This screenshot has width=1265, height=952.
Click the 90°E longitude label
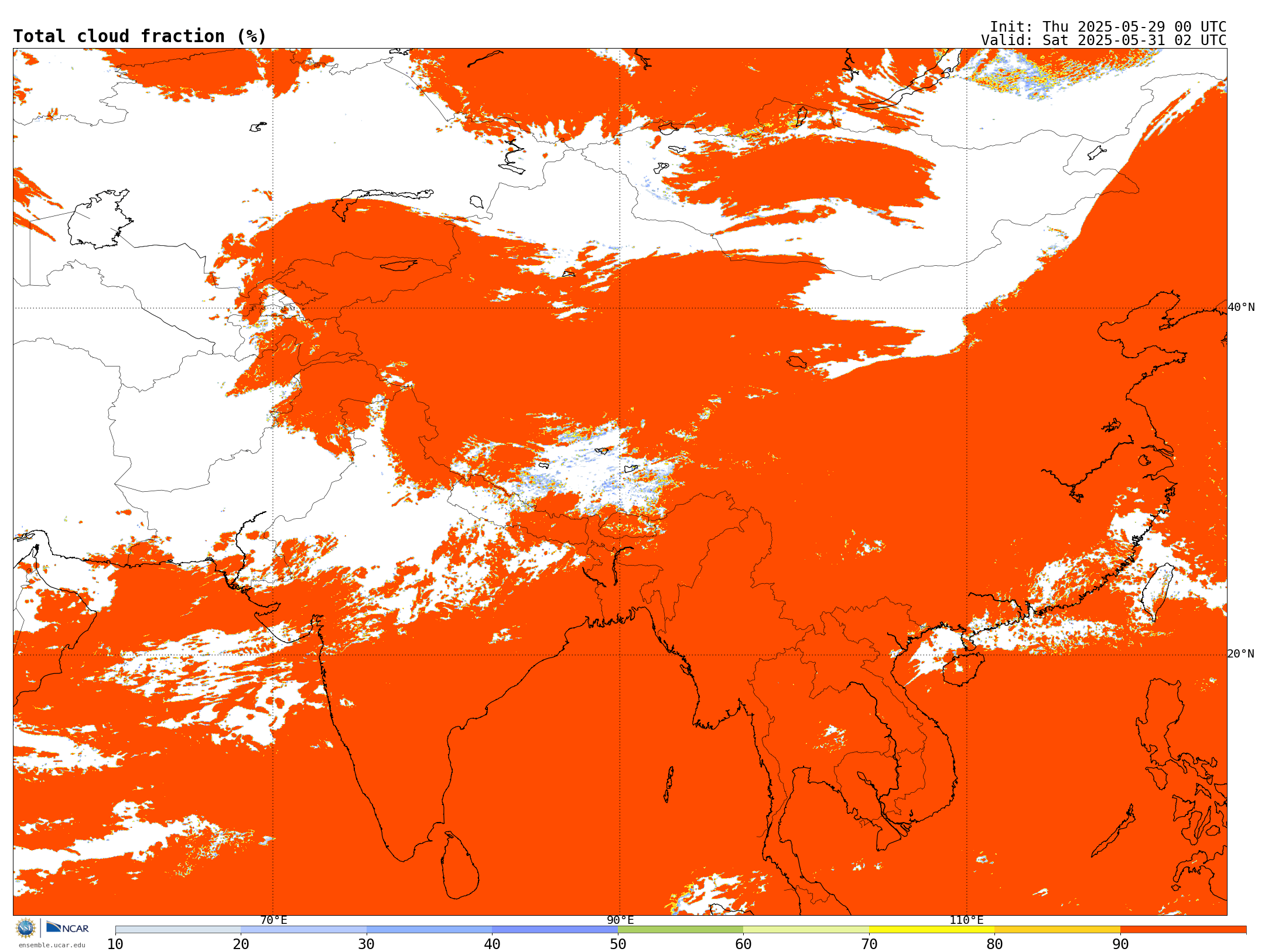620,920
